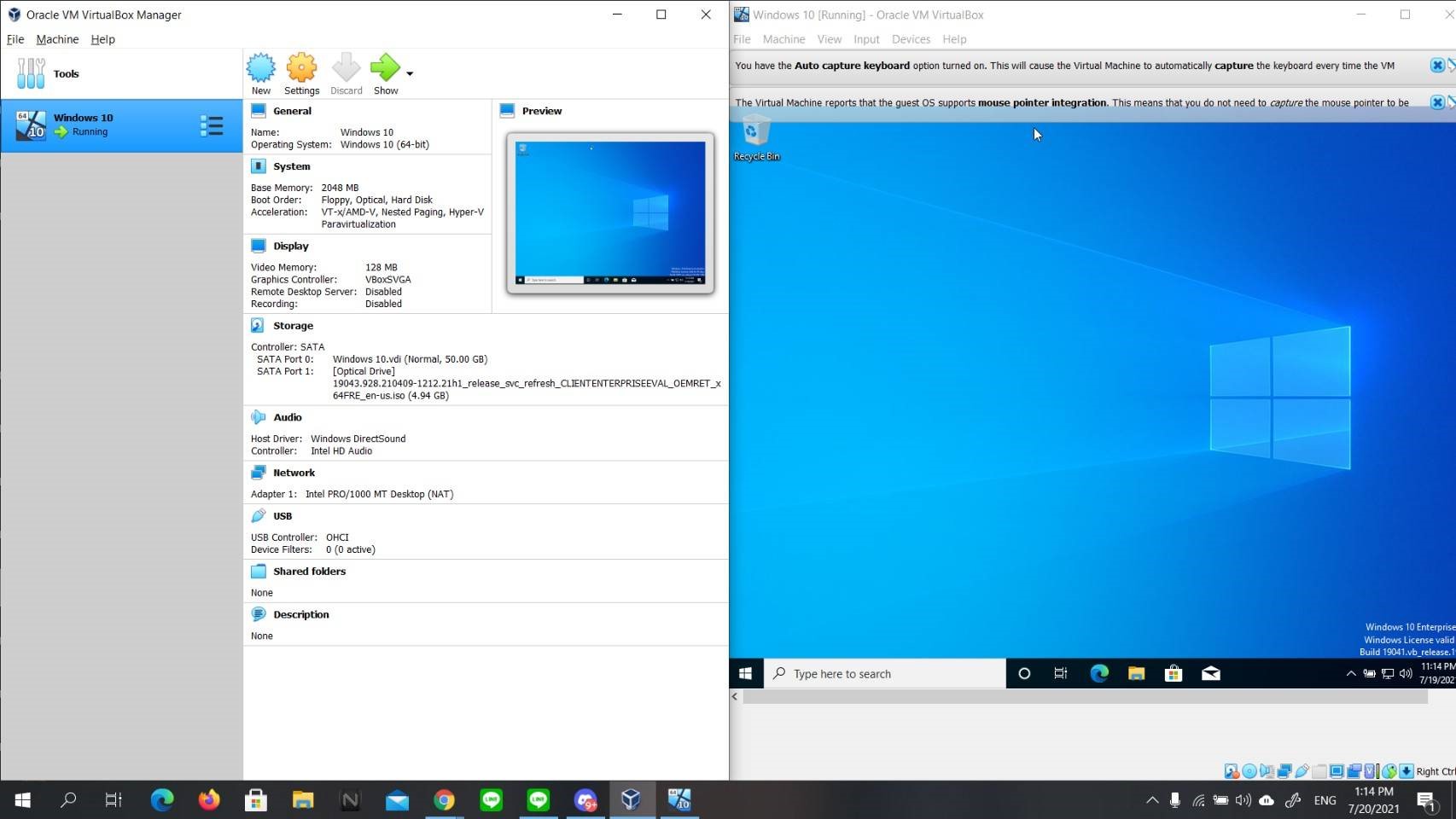Click the green Show arrow icon
The width and height of the screenshot is (1456, 819).
pos(385,68)
